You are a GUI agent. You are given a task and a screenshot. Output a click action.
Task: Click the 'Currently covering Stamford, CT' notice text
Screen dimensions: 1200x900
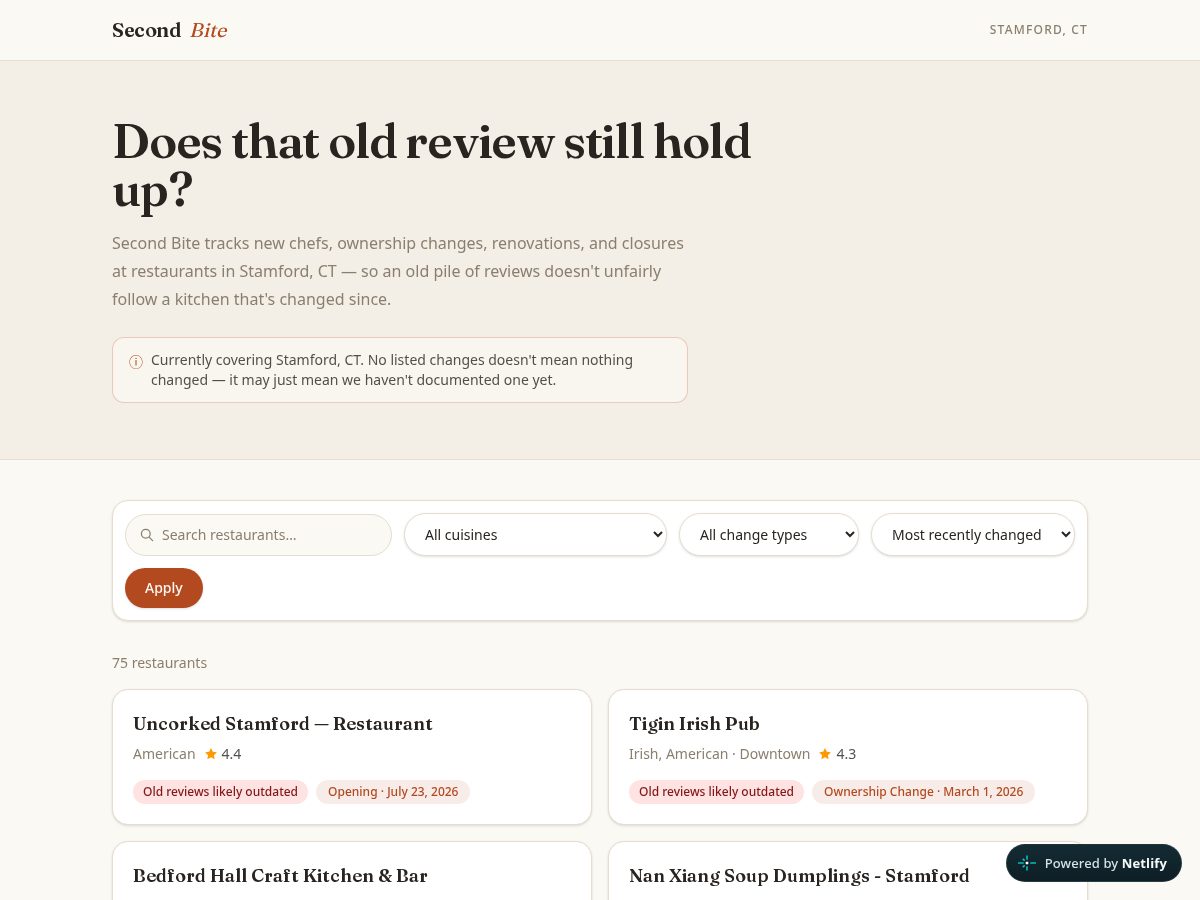tap(392, 370)
